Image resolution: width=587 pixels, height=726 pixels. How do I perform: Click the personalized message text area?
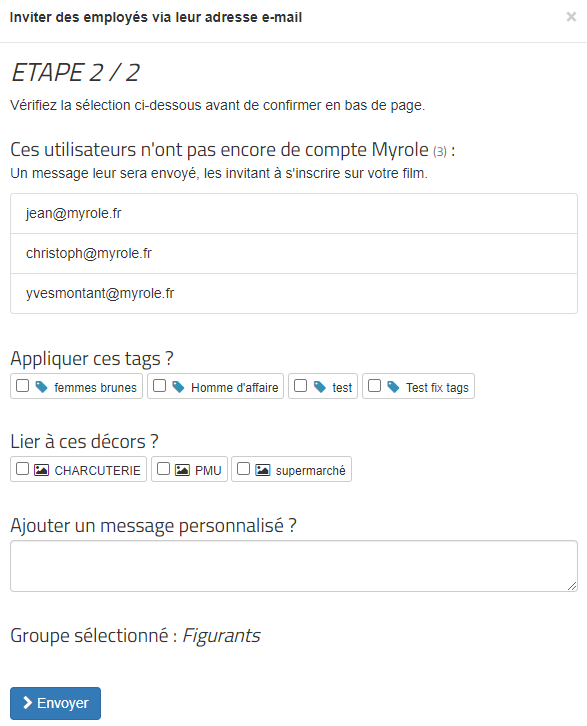click(x=294, y=566)
